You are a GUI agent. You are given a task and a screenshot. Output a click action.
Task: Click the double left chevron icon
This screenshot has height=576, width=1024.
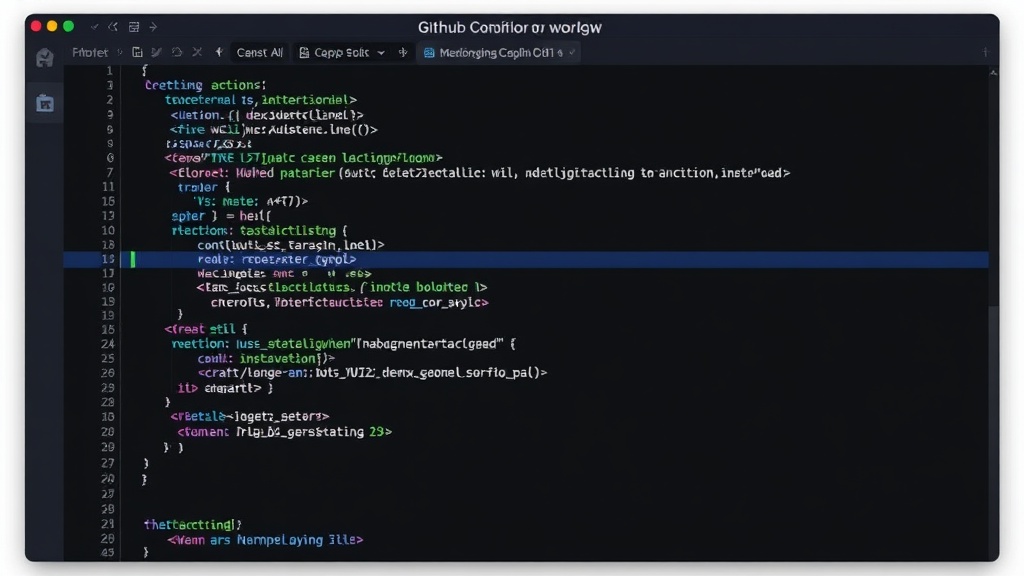[113, 27]
